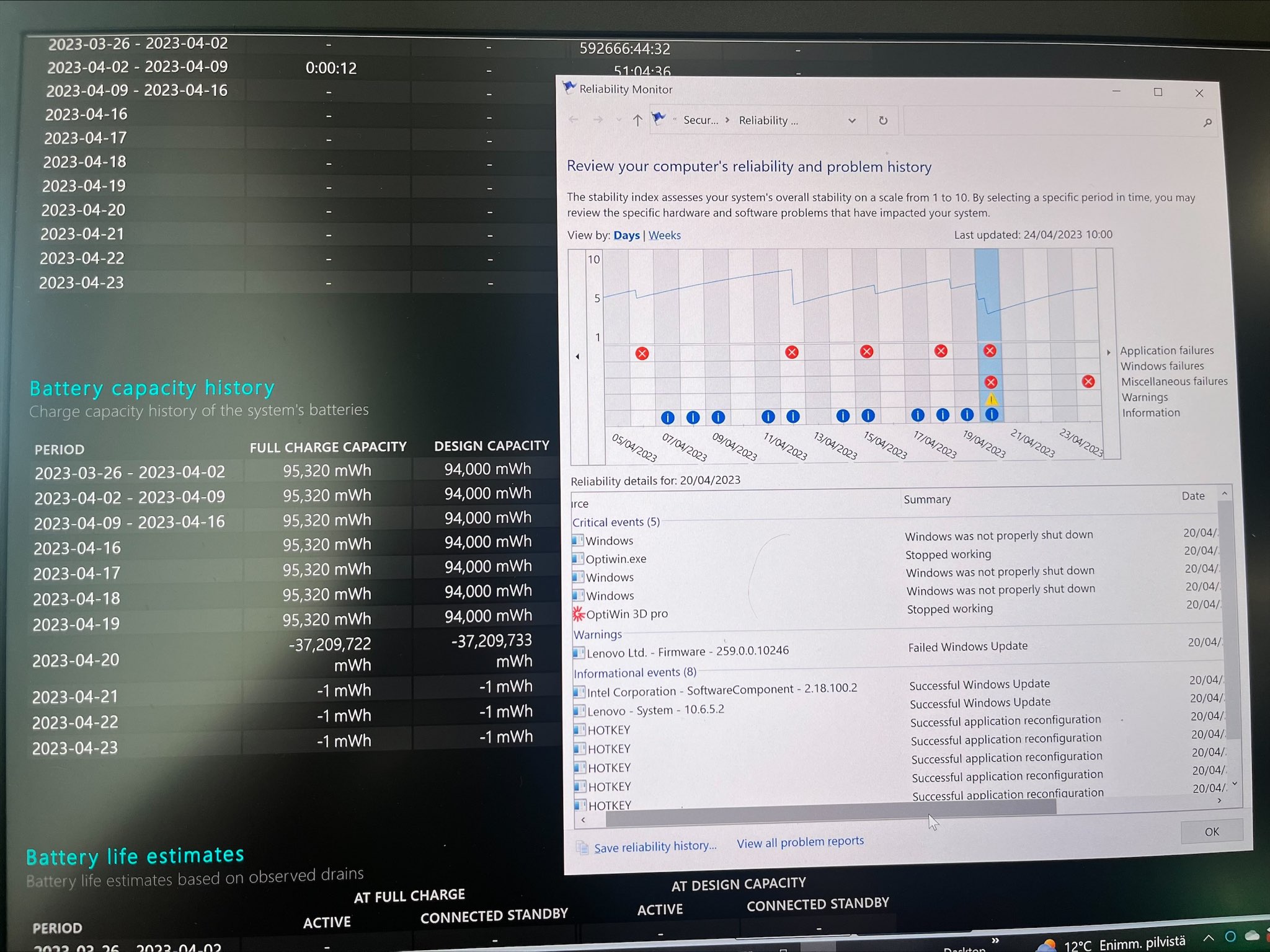1270x952 pixels.
Task: Select the application failure red X on 12/04/2023
Action: pos(791,352)
